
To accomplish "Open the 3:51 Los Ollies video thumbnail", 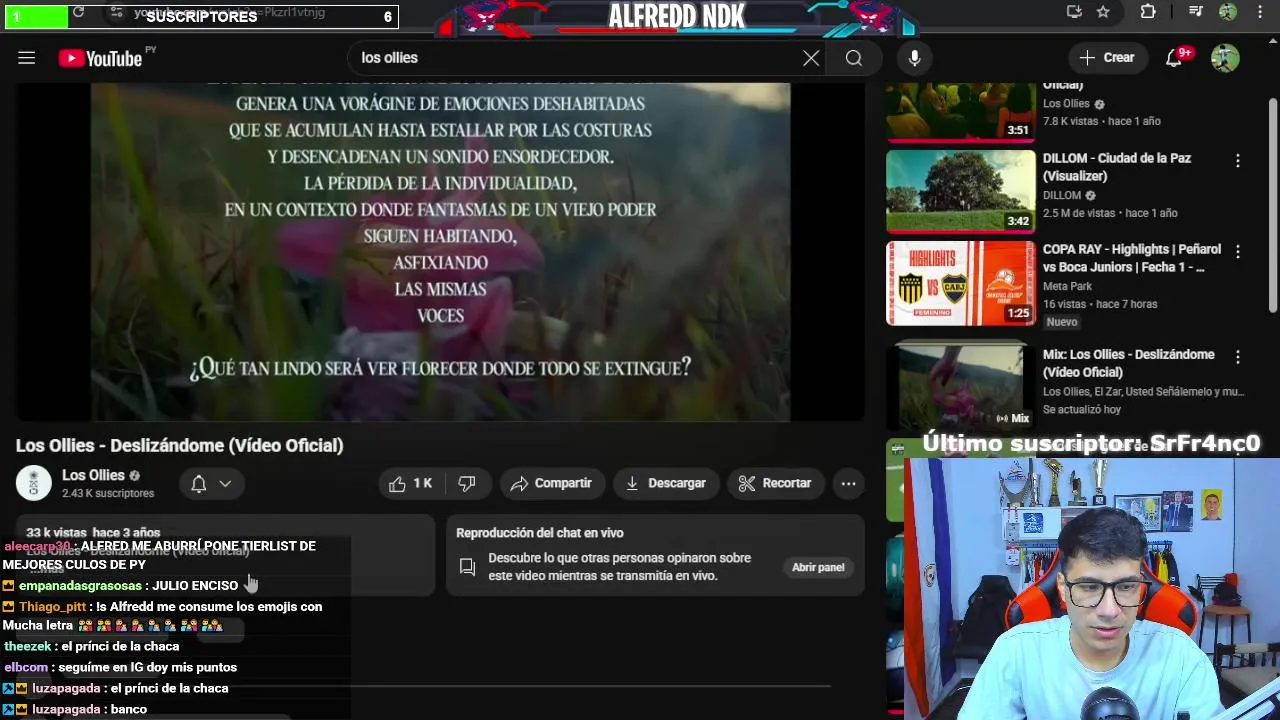I will 961,112.
